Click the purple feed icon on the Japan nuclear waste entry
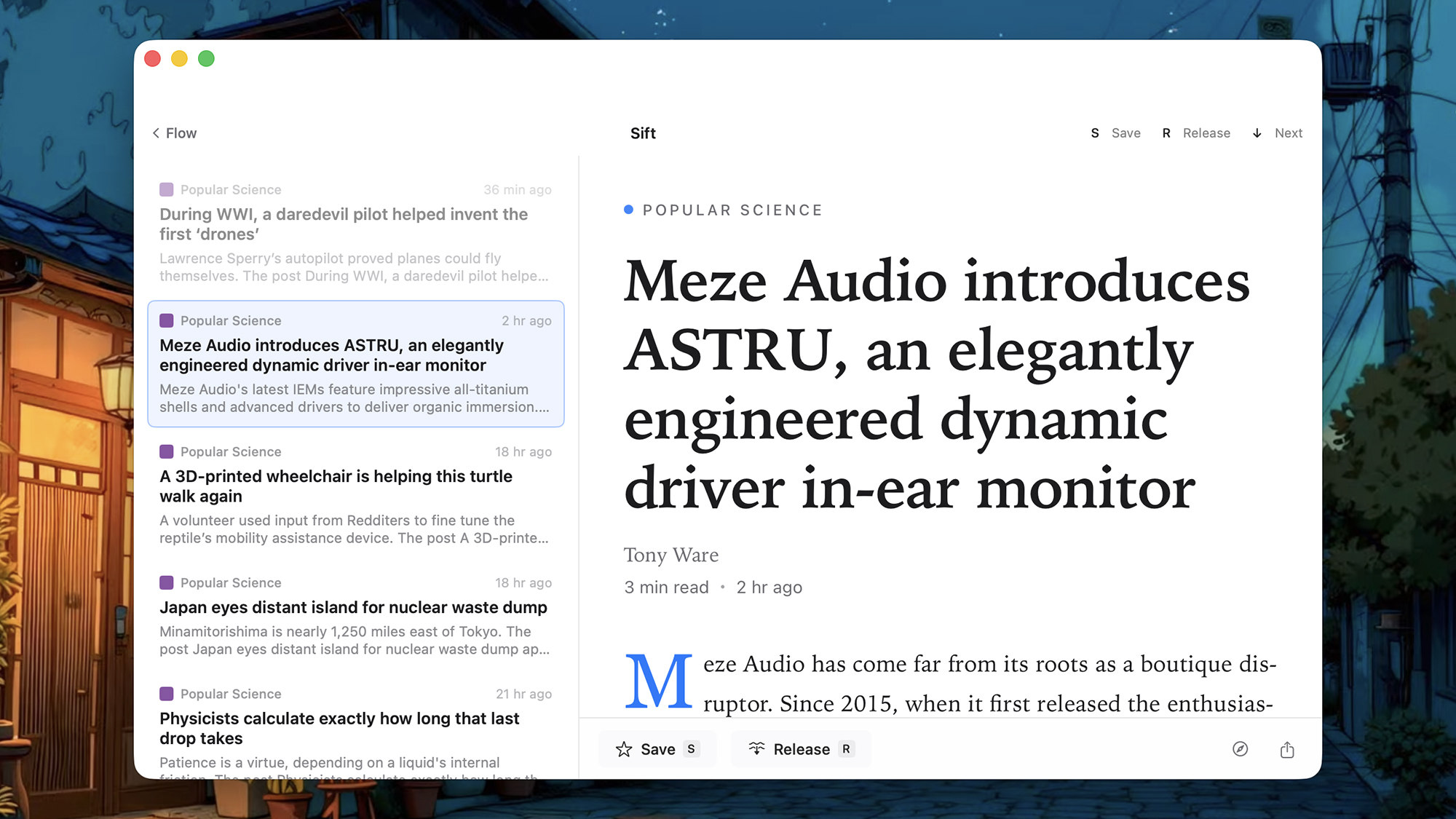The height and width of the screenshot is (819, 1456). [166, 582]
